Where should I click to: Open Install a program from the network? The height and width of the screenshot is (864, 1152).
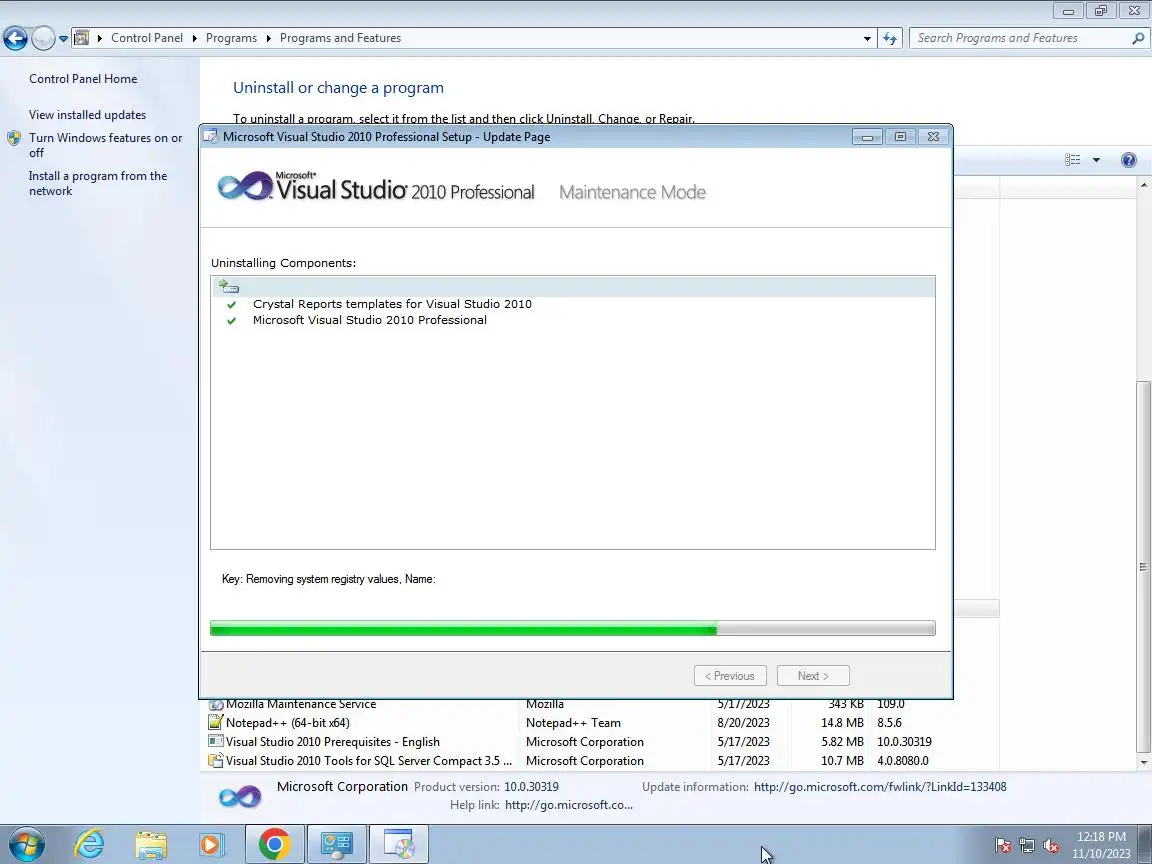98,183
